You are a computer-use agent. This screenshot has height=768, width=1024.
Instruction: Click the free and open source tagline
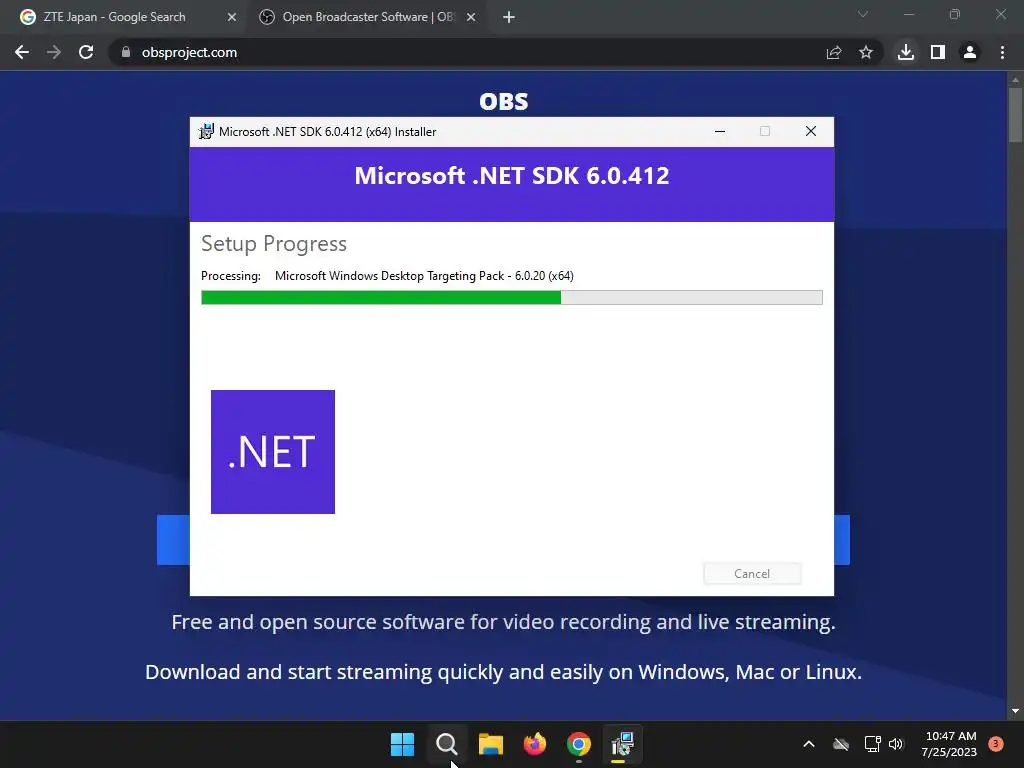coord(504,622)
